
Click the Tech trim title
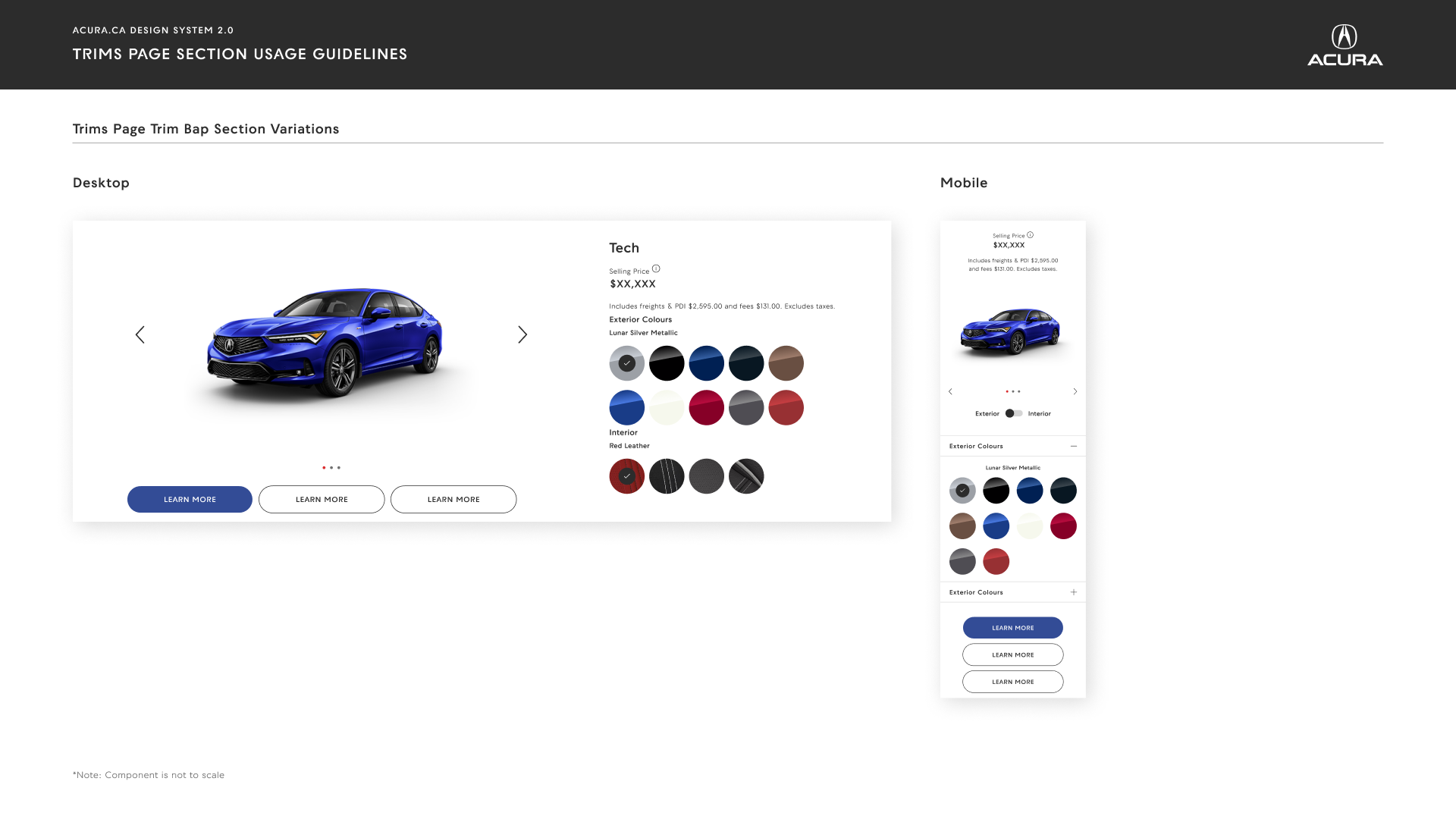624,248
